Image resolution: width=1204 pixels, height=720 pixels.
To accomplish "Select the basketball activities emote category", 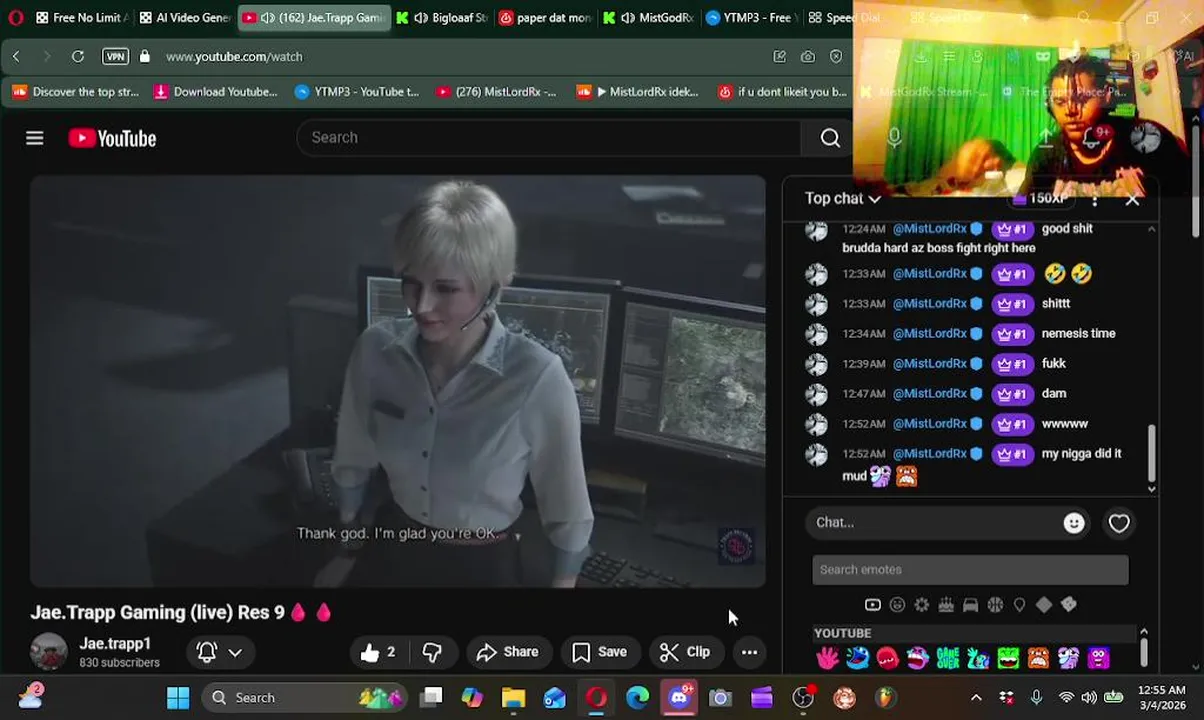I will point(995,605).
